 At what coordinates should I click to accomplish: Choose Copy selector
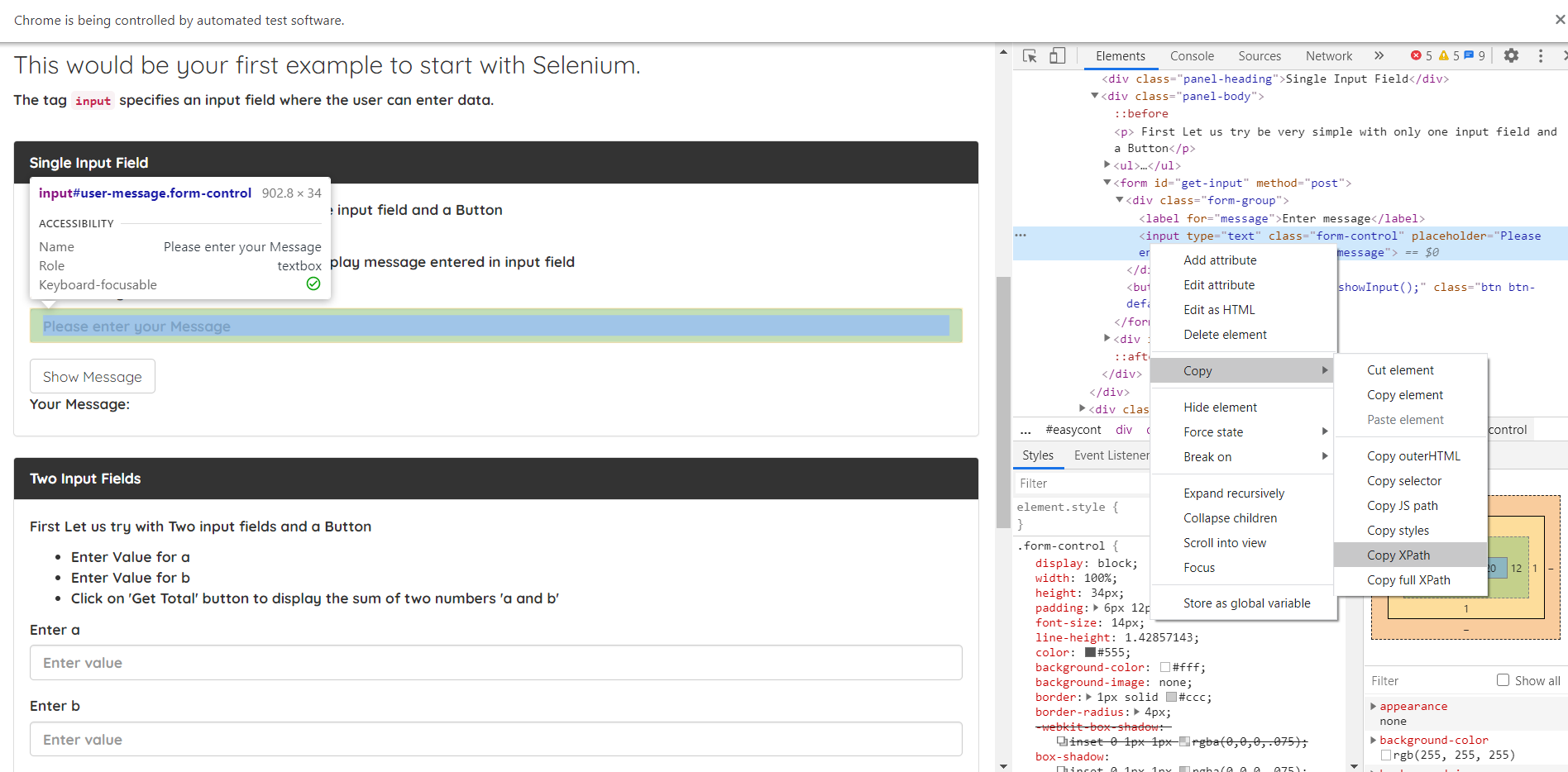coord(1411,480)
